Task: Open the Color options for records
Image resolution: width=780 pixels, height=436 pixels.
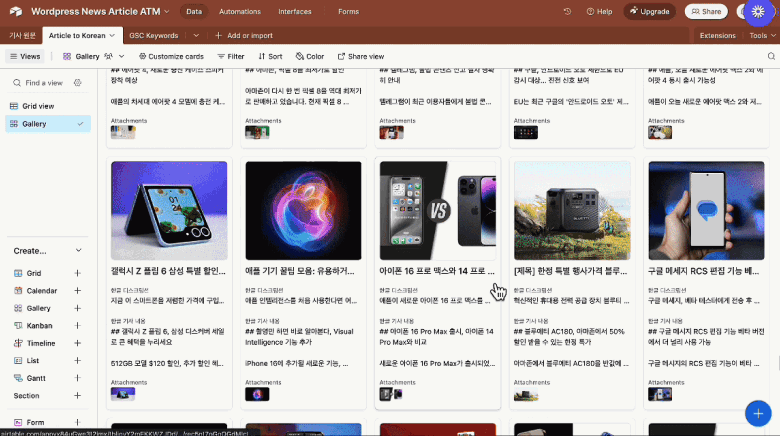Action: tap(309, 57)
